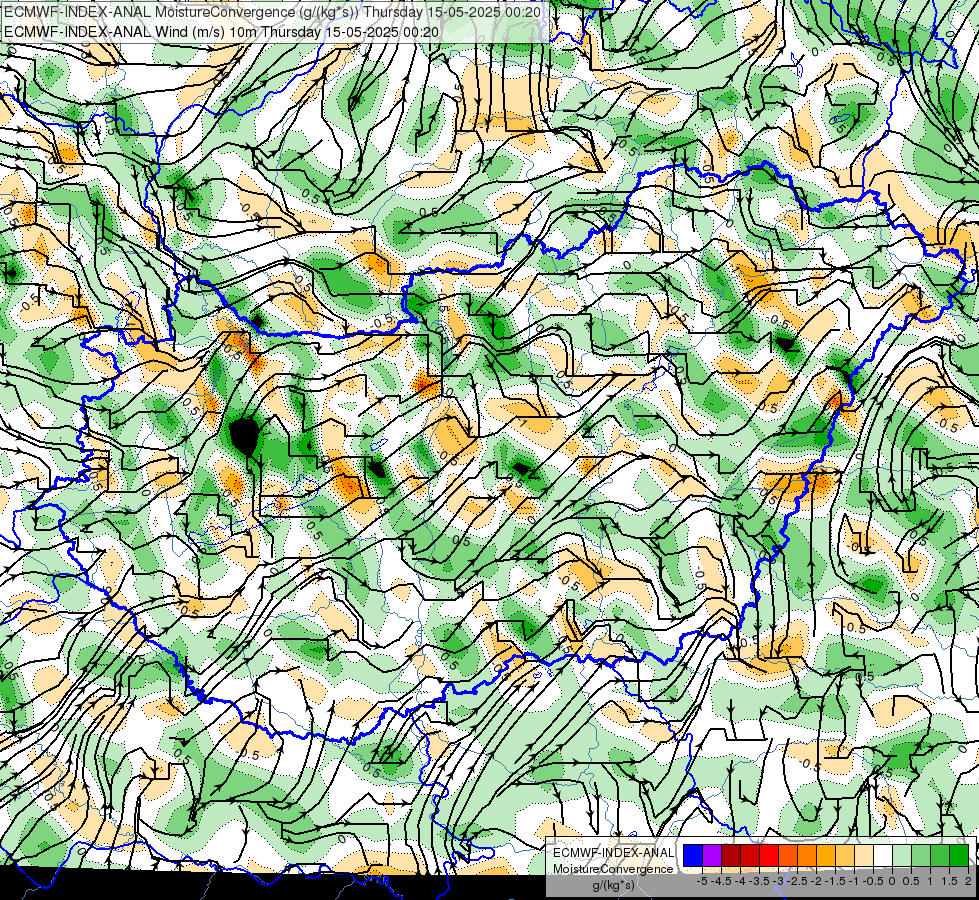Click the palest green swatch between 0 and 0.5

[902, 855]
